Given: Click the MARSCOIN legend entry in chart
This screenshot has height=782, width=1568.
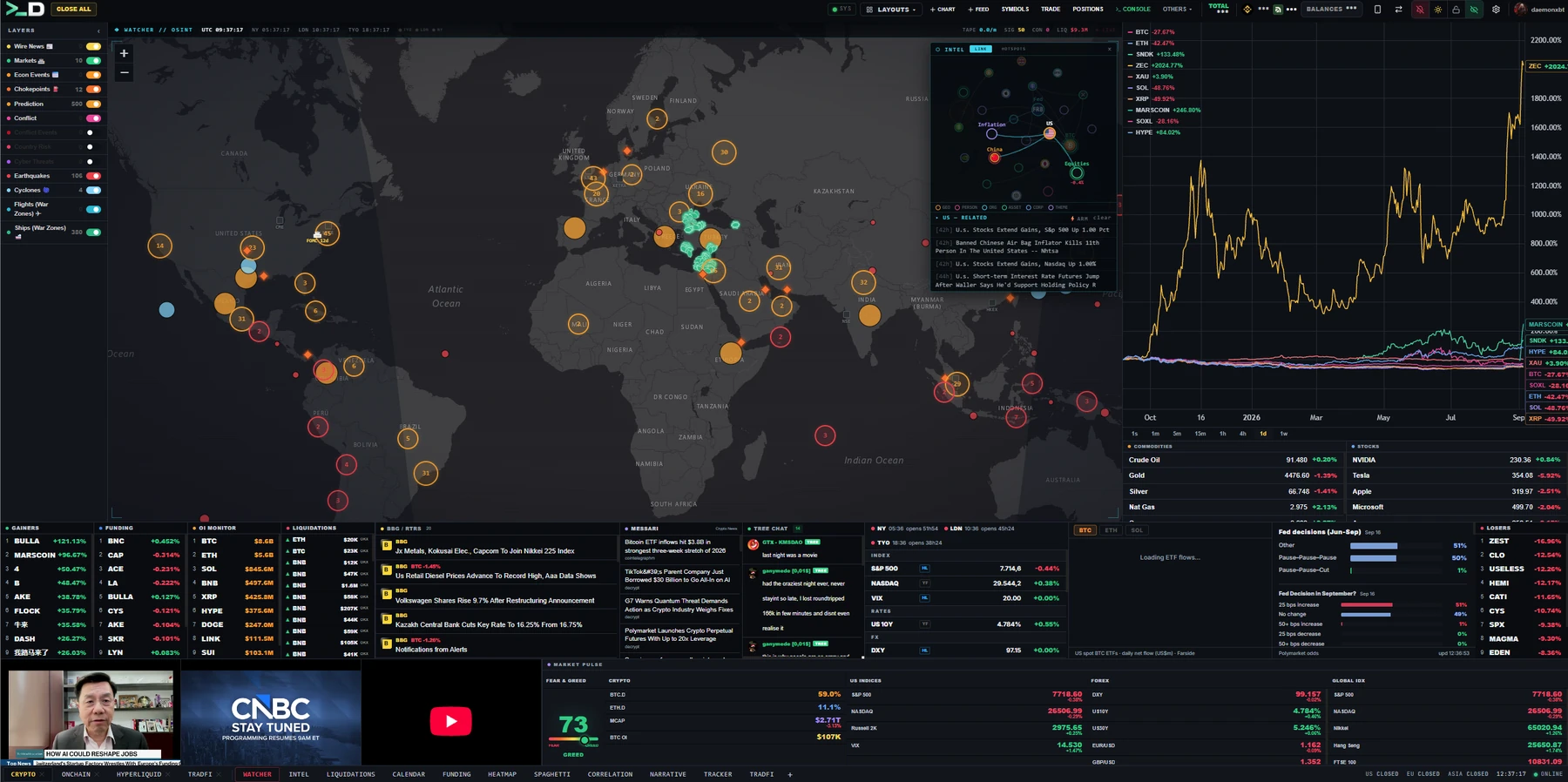Looking at the screenshot, I should click(x=1164, y=110).
